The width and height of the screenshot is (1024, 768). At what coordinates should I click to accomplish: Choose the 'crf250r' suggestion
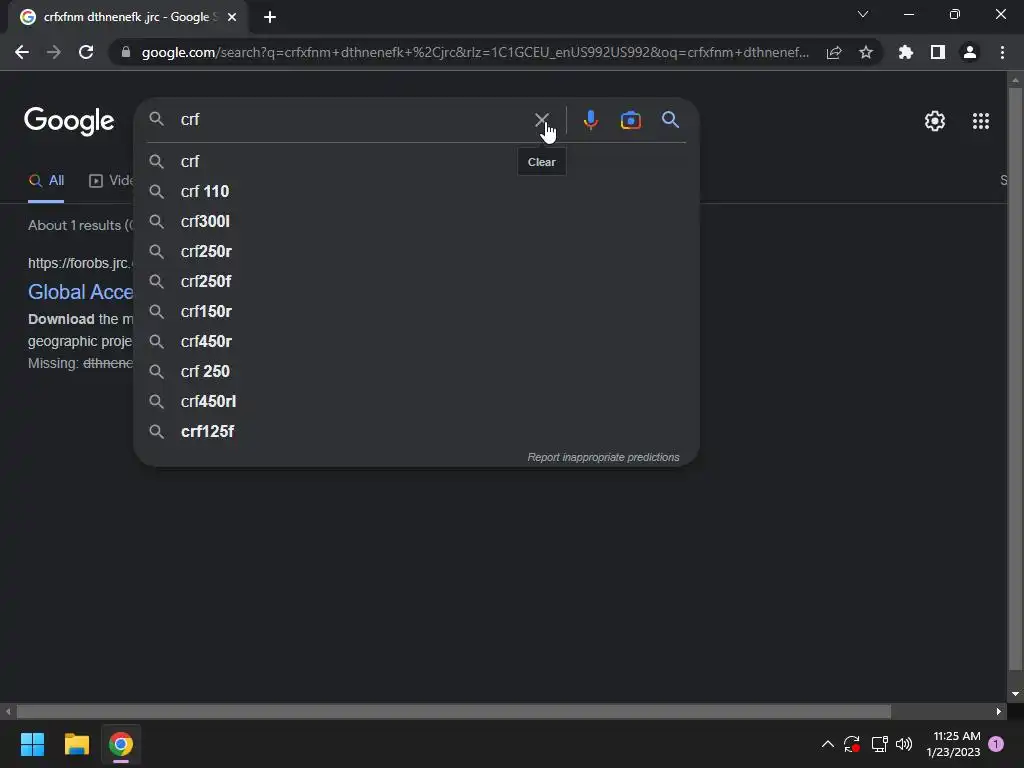point(416,251)
